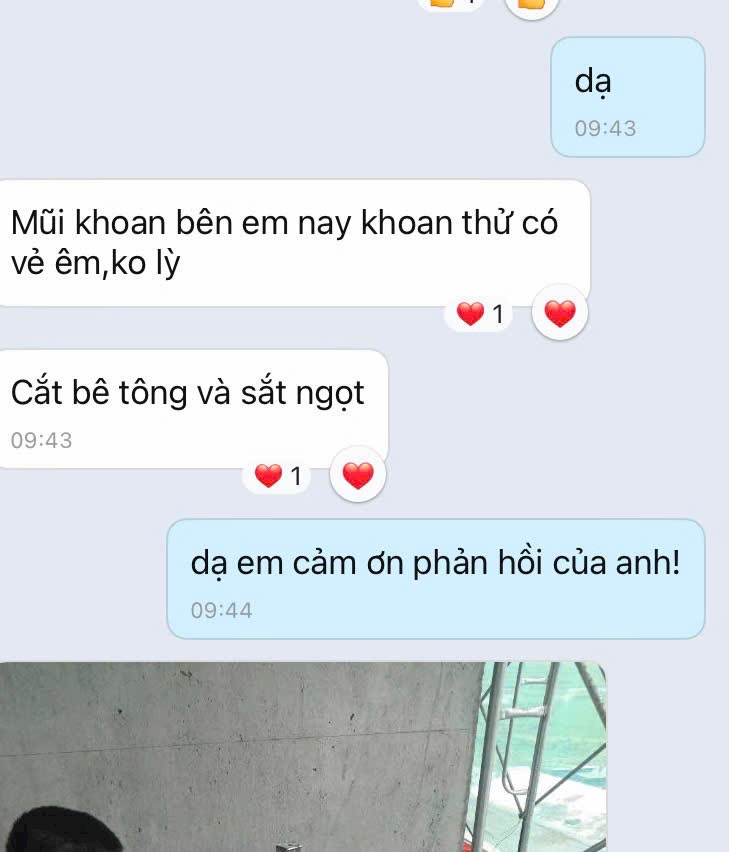The height and width of the screenshot is (852, 729).
Task: Click the number 1 beside "Cắt bê tông" heart
Action: 296,477
